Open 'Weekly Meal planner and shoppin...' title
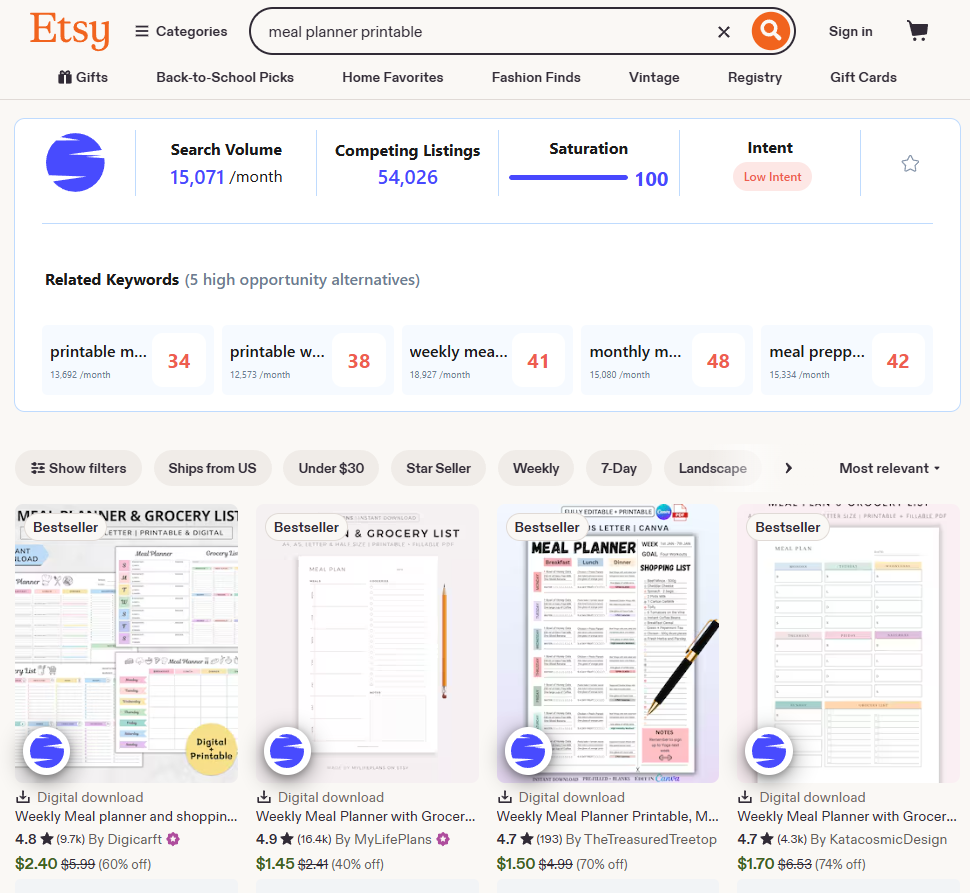The height and width of the screenshot is (893, 970). 126,816
